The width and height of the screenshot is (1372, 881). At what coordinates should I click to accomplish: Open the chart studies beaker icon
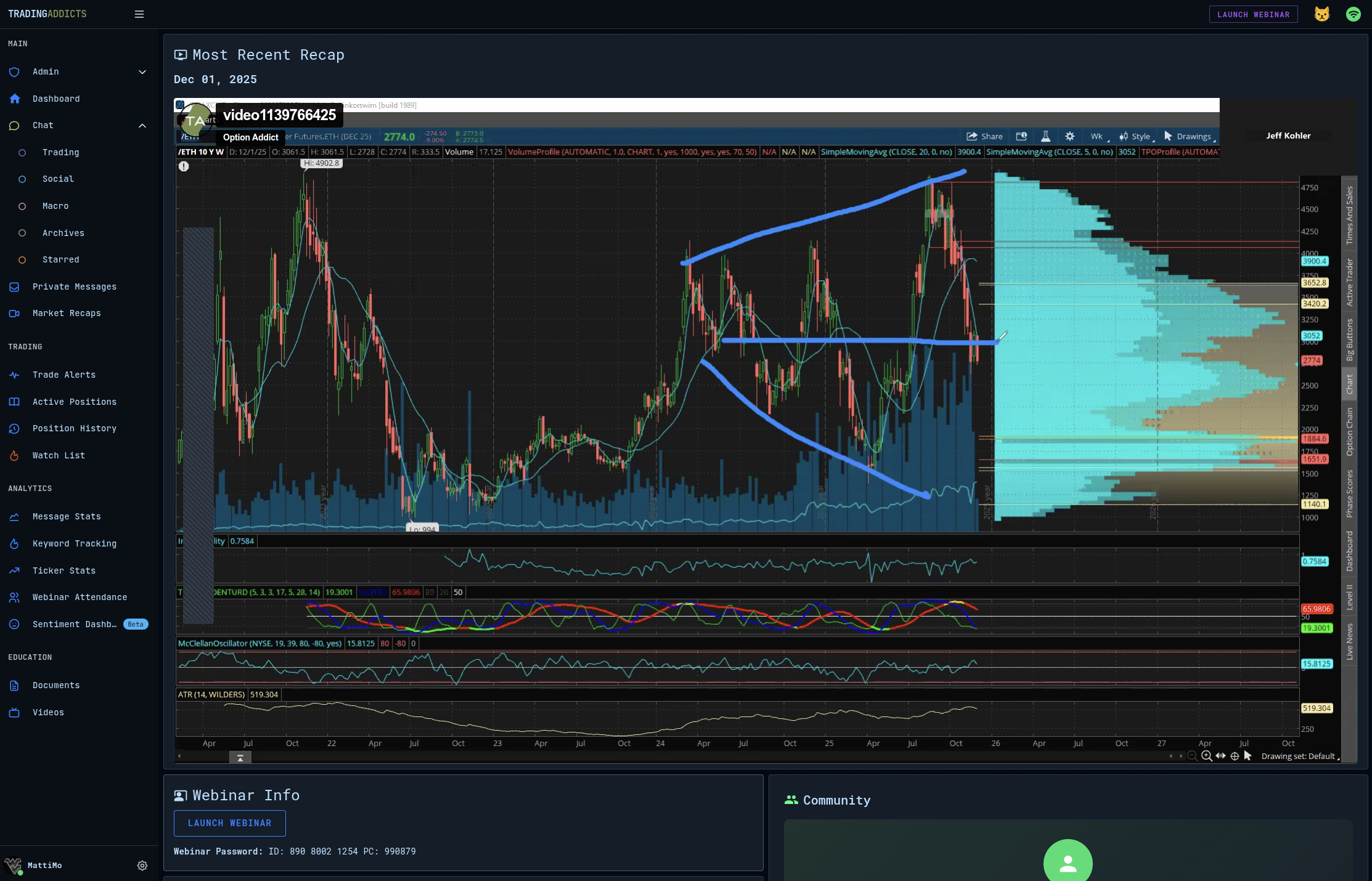pyautogui.click(x=1047, y=136)
